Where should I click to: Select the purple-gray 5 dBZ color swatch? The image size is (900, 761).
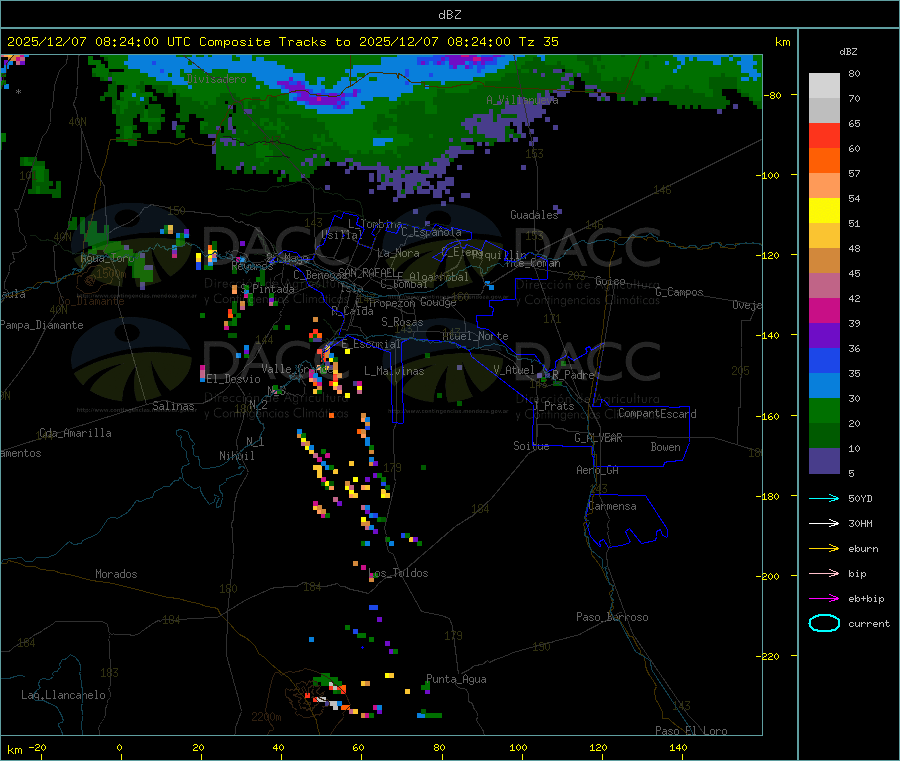tap(824, 460)
